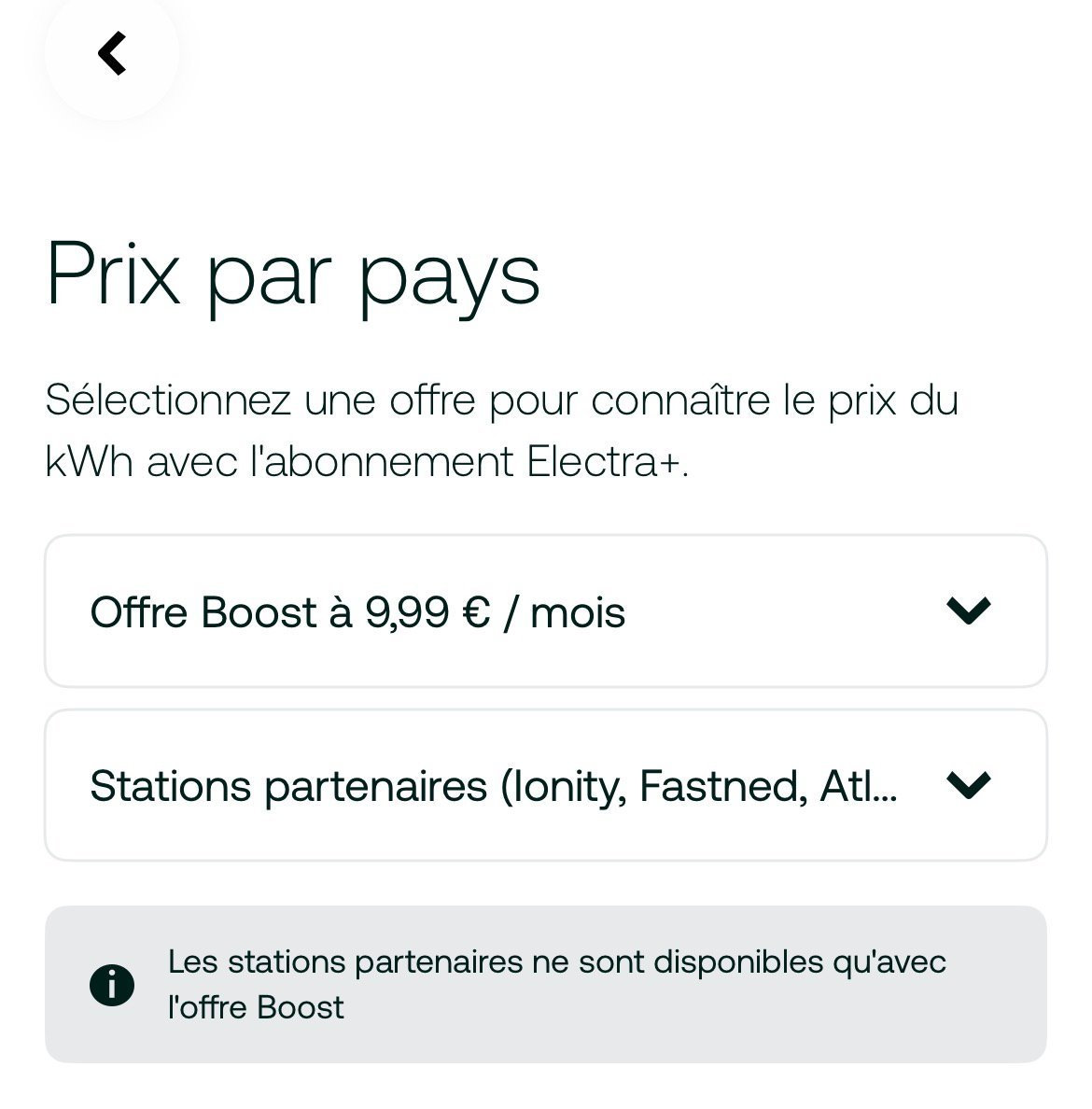Click the truncated "Atl…" text
The image size is (1092, 1109).
pos(858,786)
